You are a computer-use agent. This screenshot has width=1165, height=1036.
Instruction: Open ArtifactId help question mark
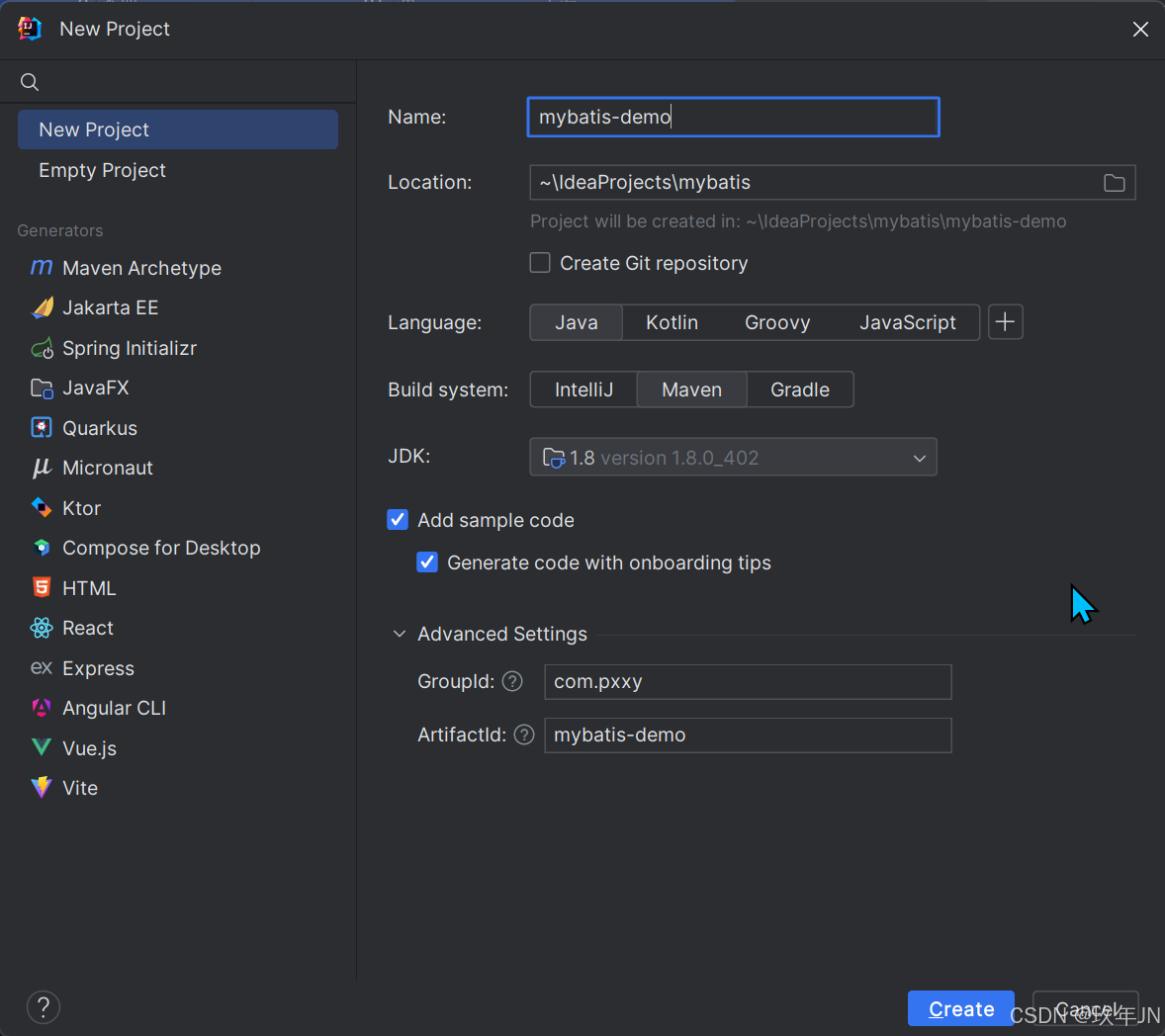pyautogui.click(x=524, y=734)
